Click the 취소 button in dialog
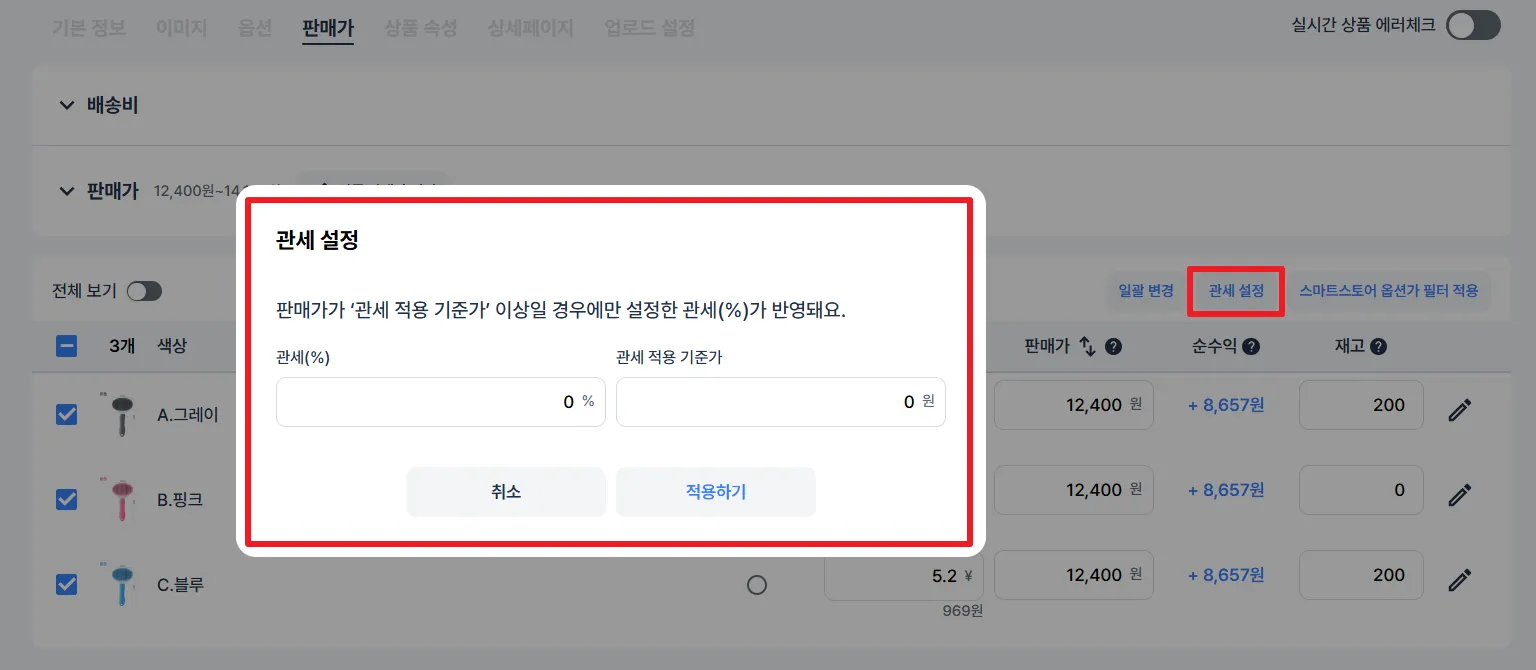 [x=506, y=492]
